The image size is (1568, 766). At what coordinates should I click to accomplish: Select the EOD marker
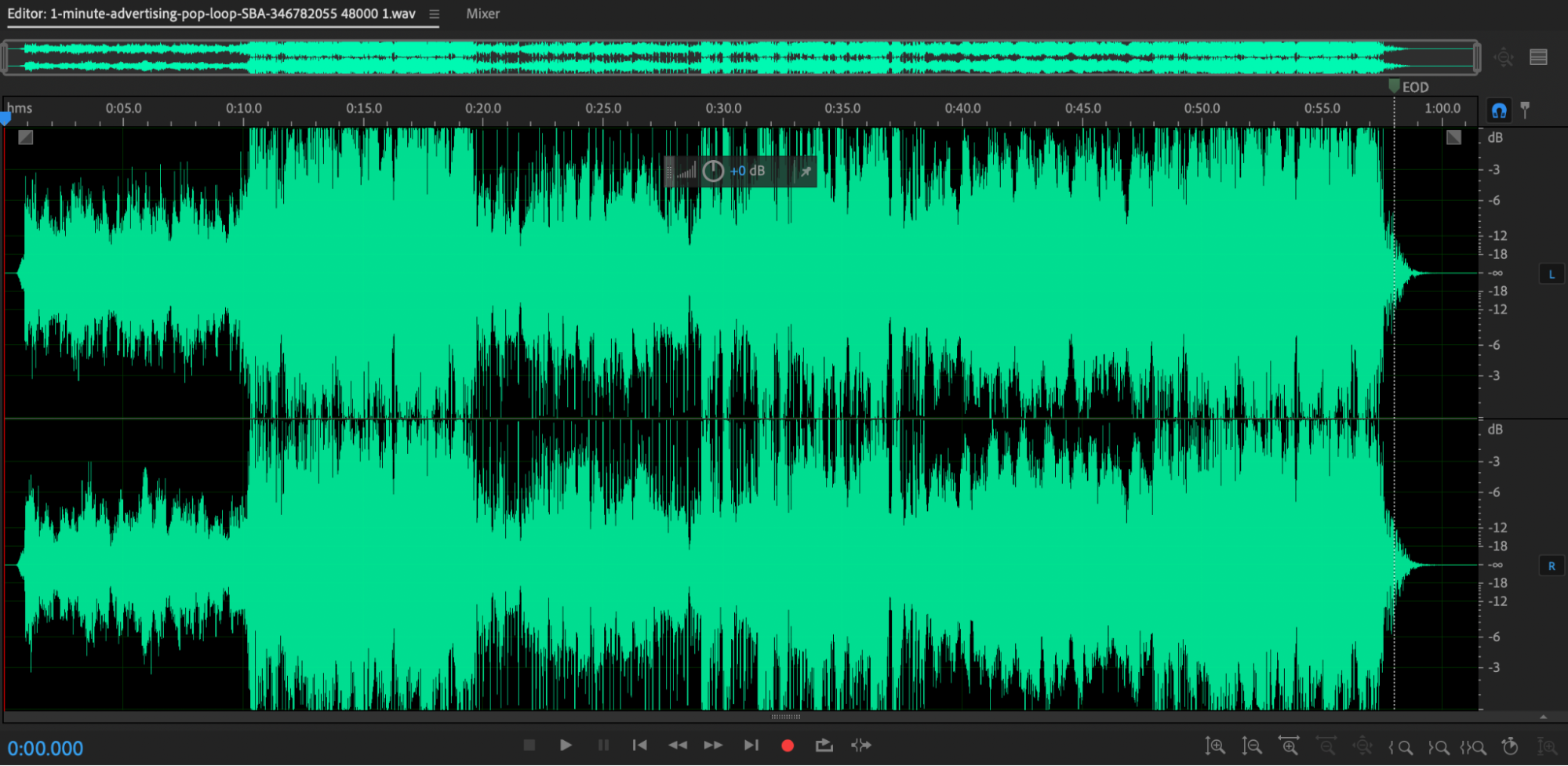coord(1409,86)
